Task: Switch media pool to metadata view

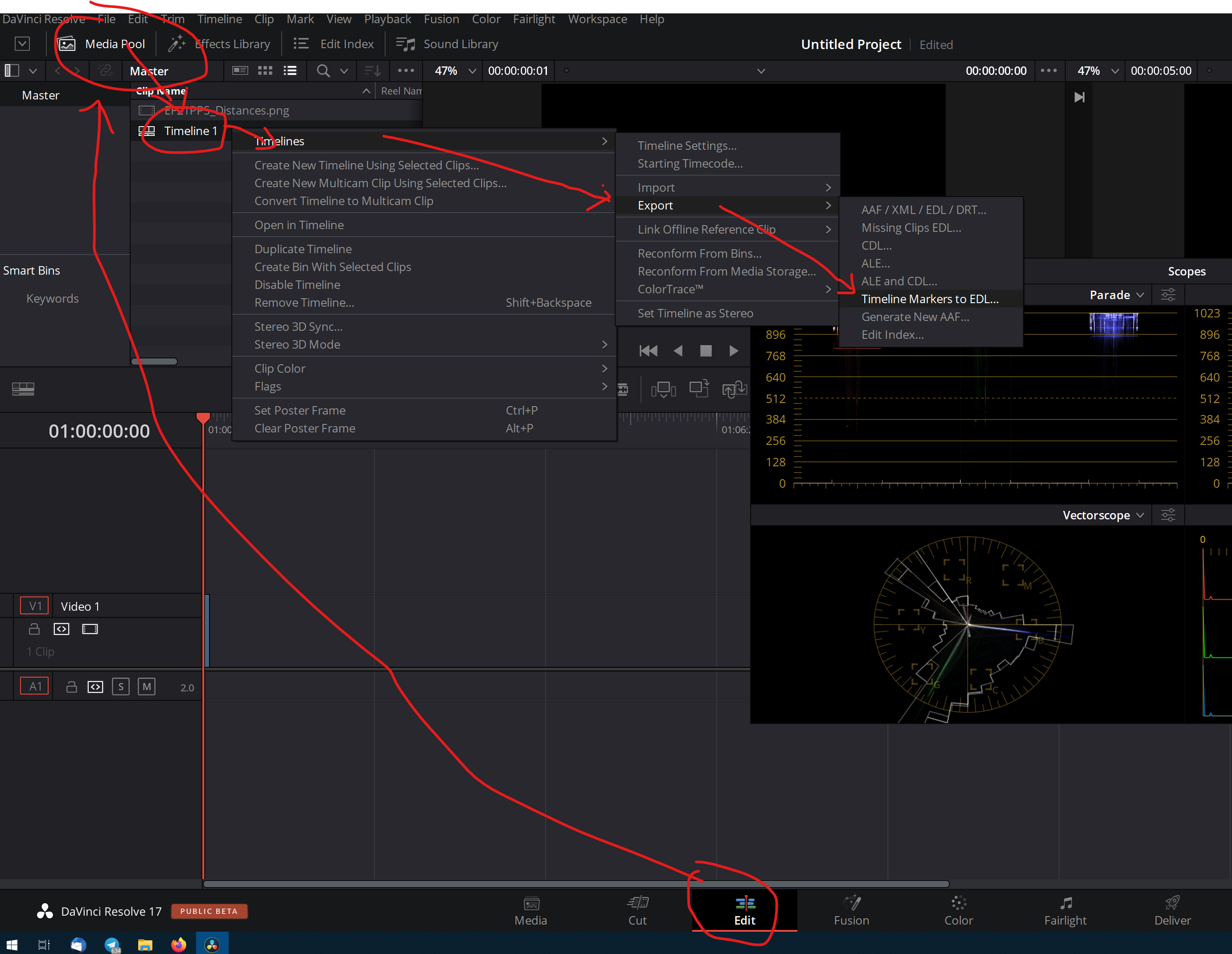Action: [x=240, y=70]
